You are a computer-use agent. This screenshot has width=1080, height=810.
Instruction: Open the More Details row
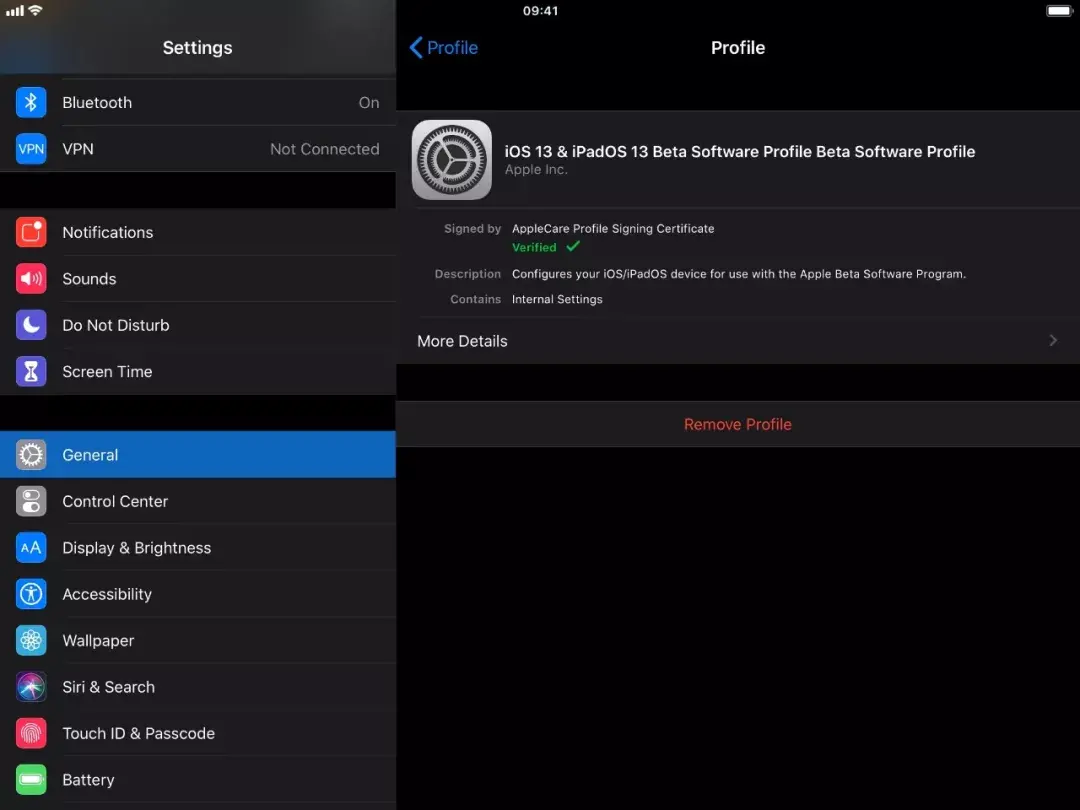point(738,340)
